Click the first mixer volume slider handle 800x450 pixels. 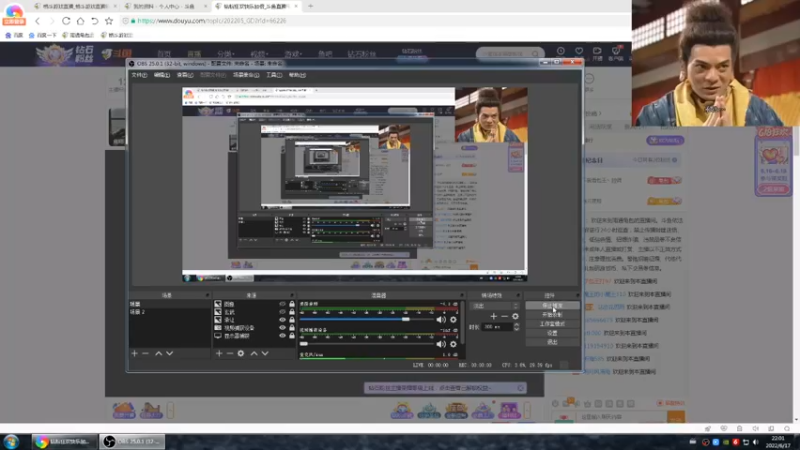pyautogui.click(x=405, y=319)
